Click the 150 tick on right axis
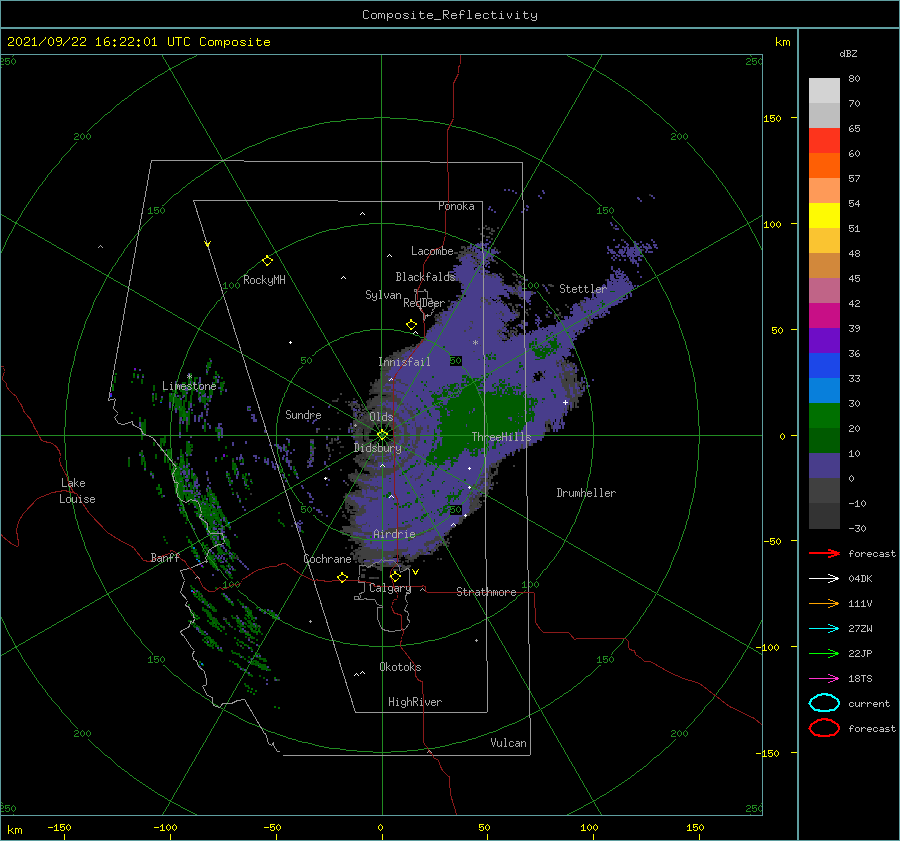 pos(773,118)
